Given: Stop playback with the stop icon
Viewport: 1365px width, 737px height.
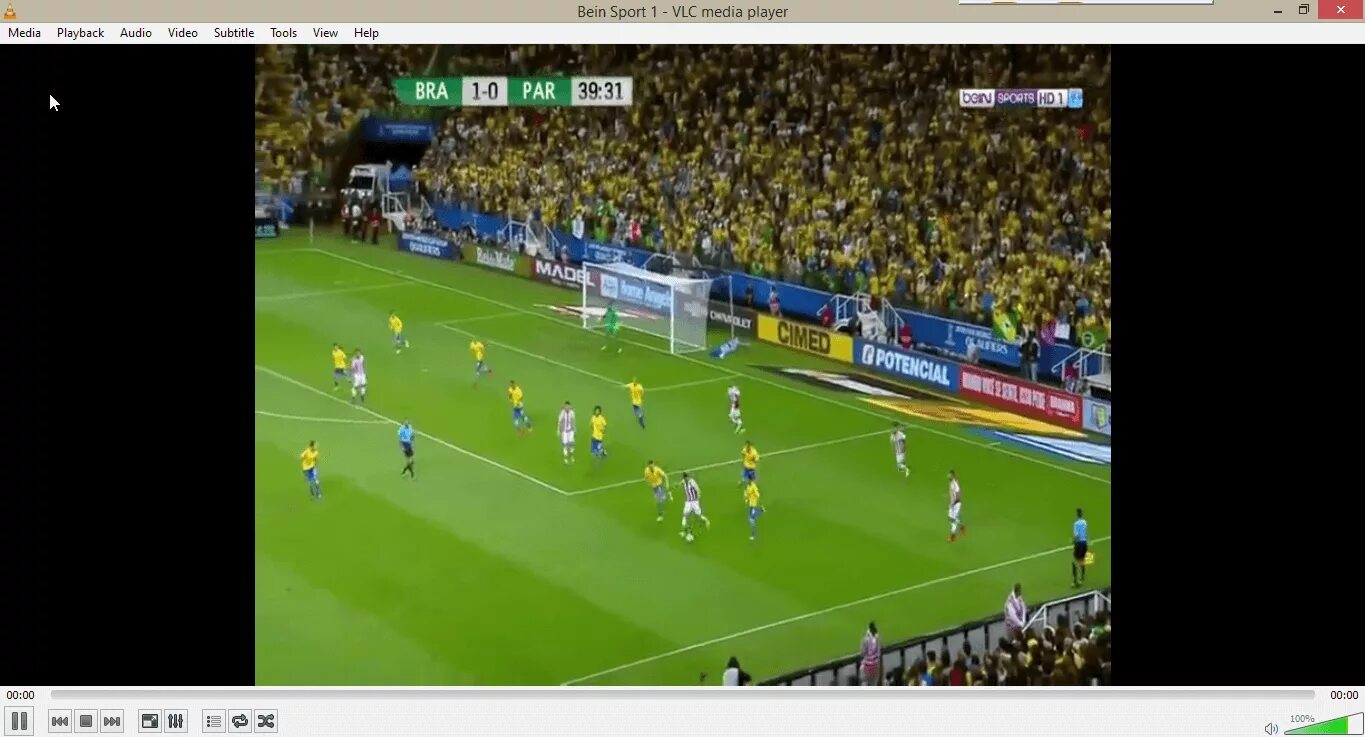Looking at the screenshot, I should coord(85,721).
